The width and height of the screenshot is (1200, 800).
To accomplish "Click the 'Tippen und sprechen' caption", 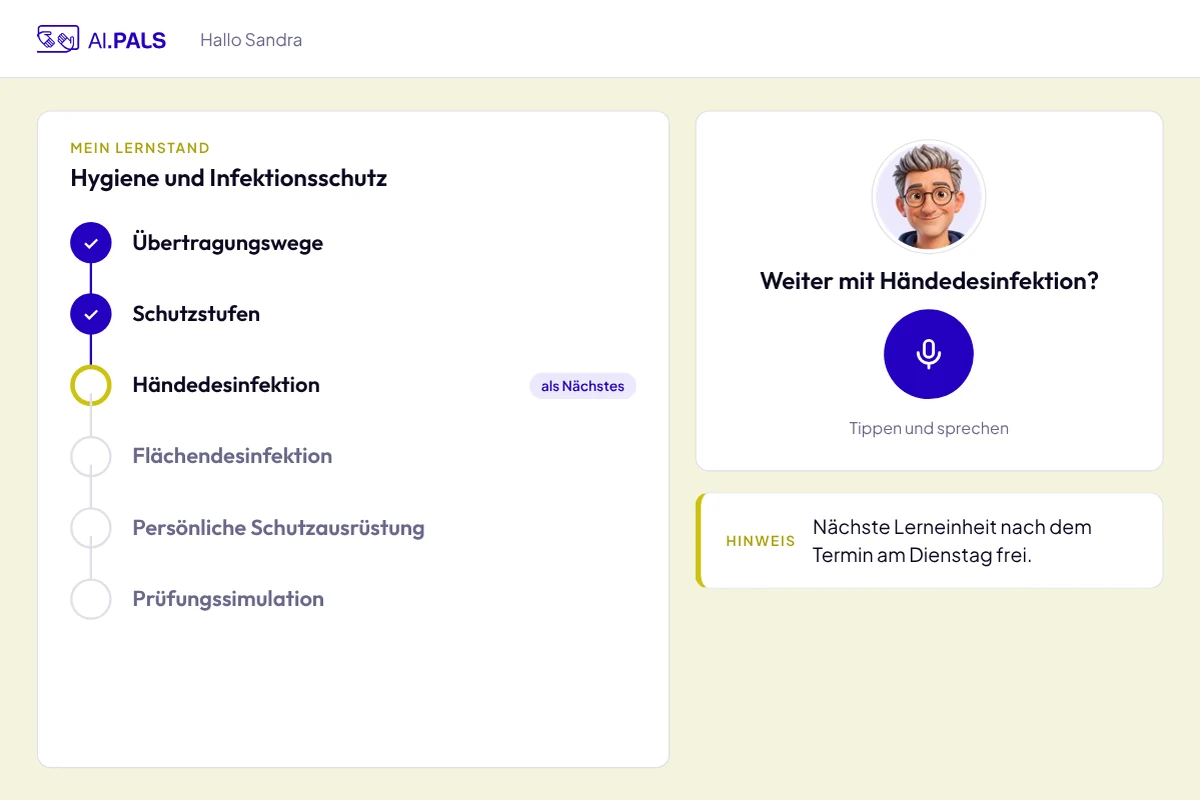I will click(x=929, y=428).
